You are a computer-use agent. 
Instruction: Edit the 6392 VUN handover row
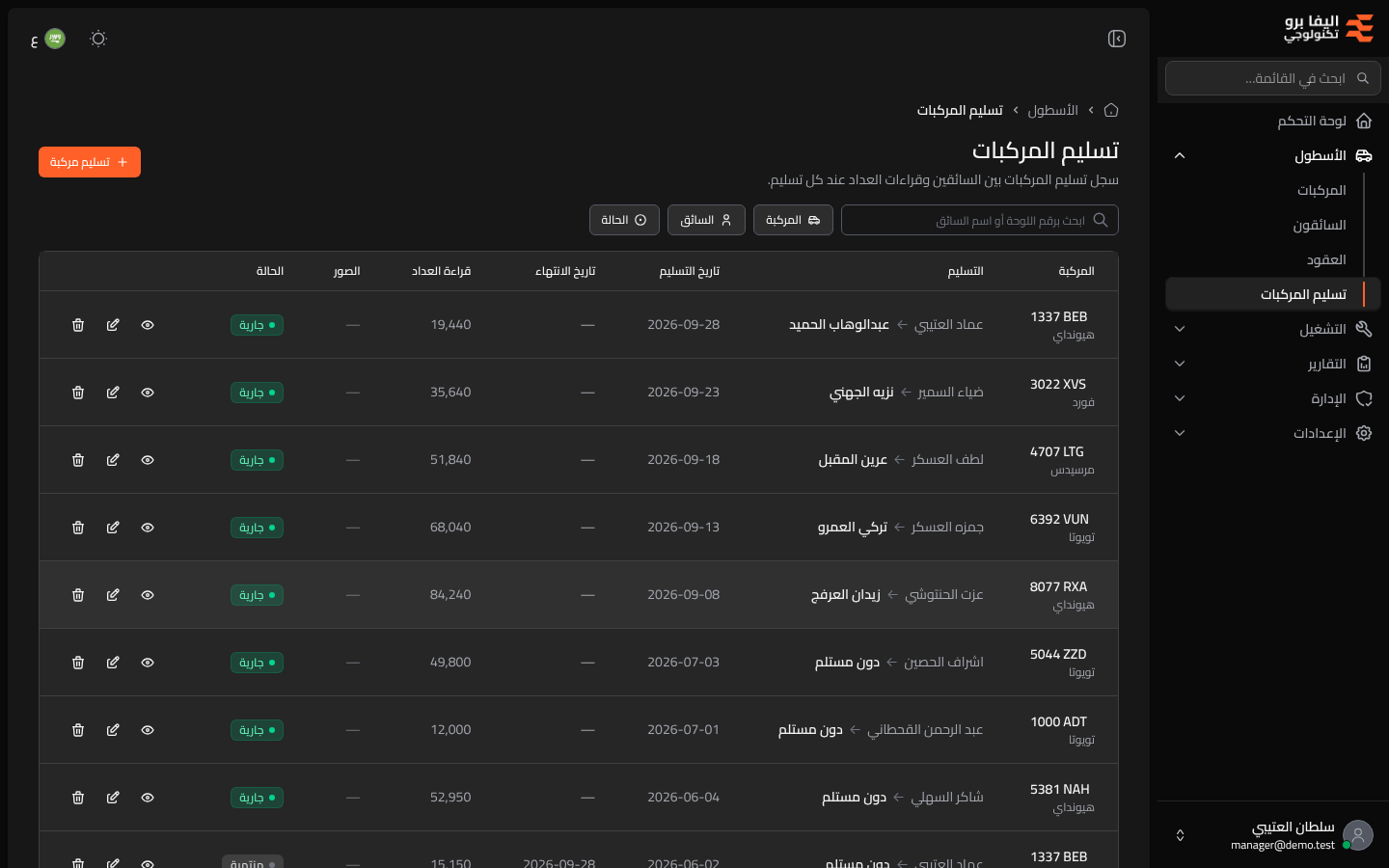pos(113,528)
